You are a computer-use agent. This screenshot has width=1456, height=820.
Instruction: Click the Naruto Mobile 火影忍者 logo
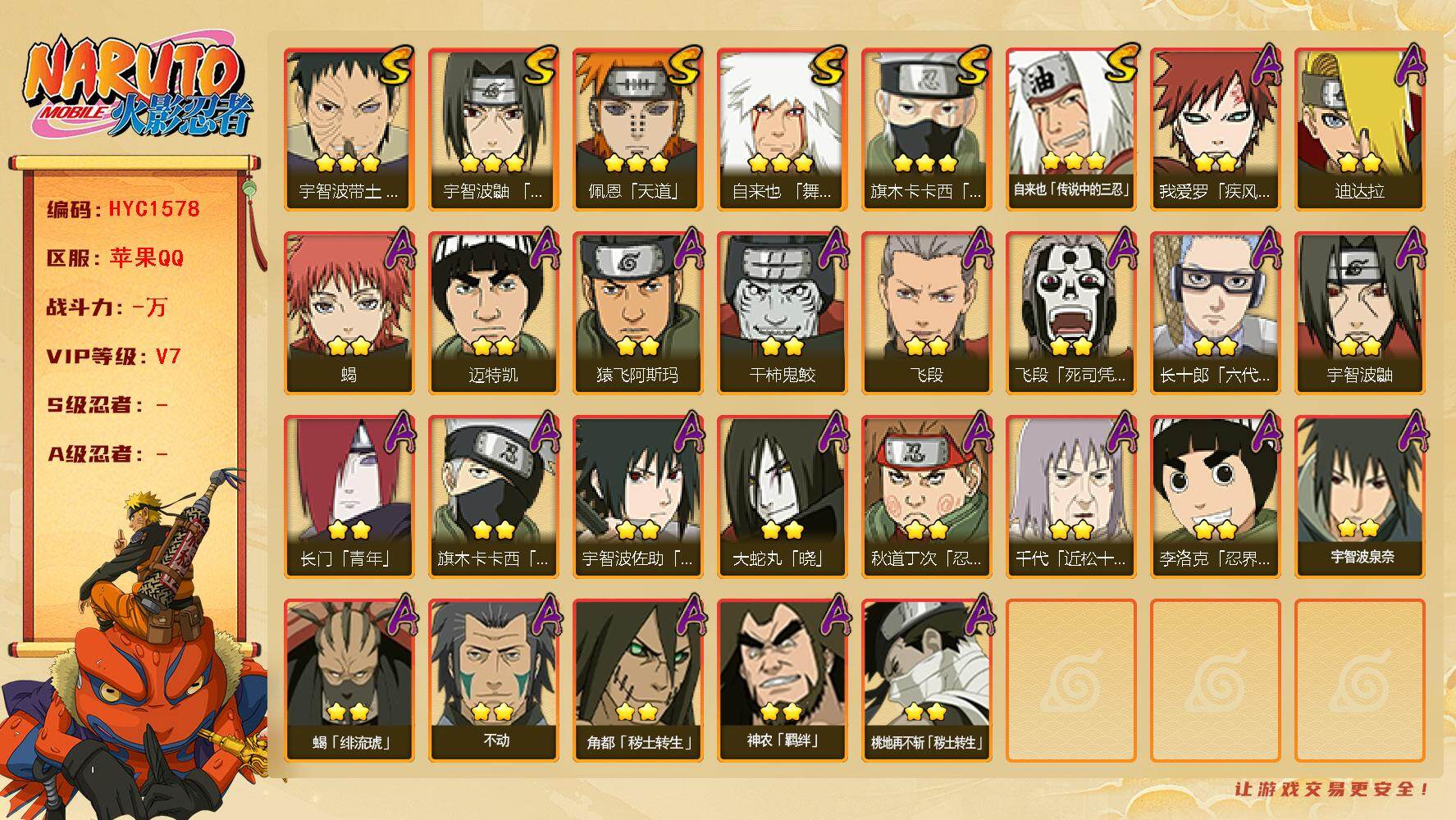136,90
